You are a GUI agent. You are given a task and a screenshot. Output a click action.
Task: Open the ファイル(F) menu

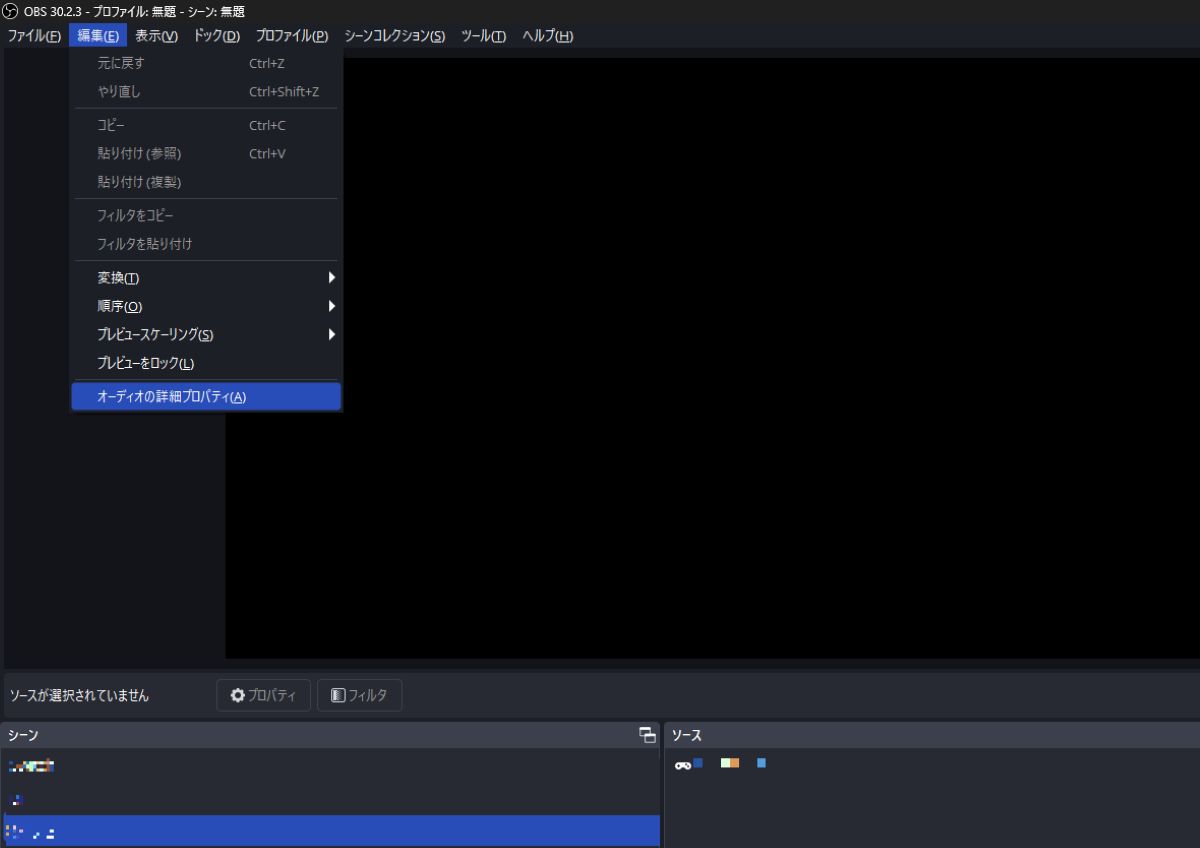coord(34,36)
